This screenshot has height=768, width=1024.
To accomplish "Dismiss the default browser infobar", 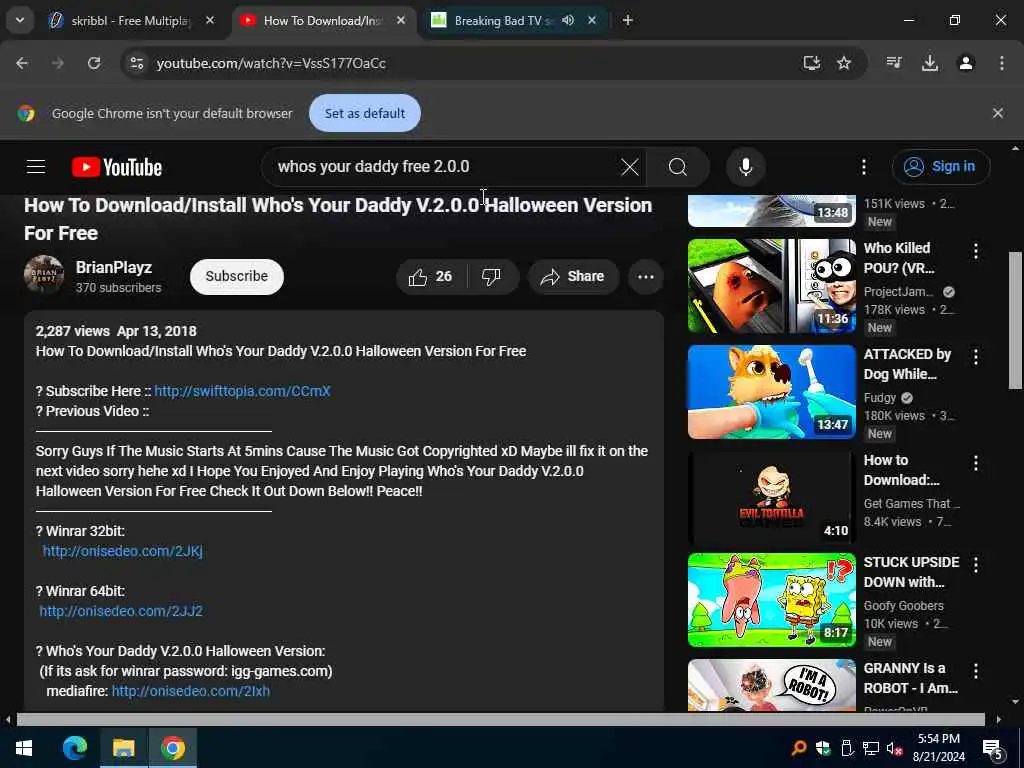I will coord(998,113).
